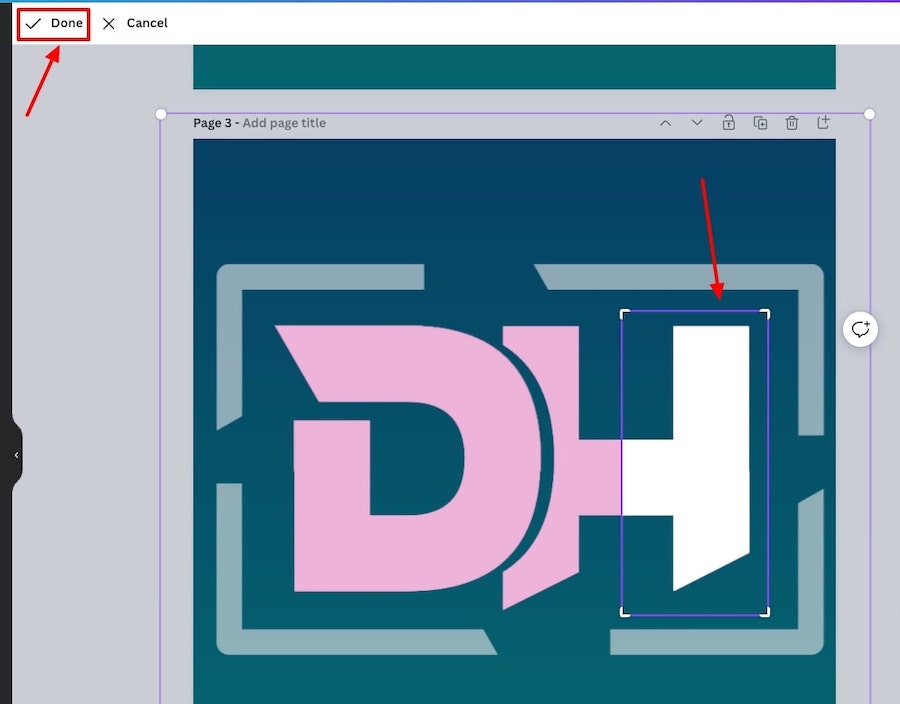Duplicate page 3 using copy icon
The width and height of the screenshot is (900, 704).
[760, 123]
